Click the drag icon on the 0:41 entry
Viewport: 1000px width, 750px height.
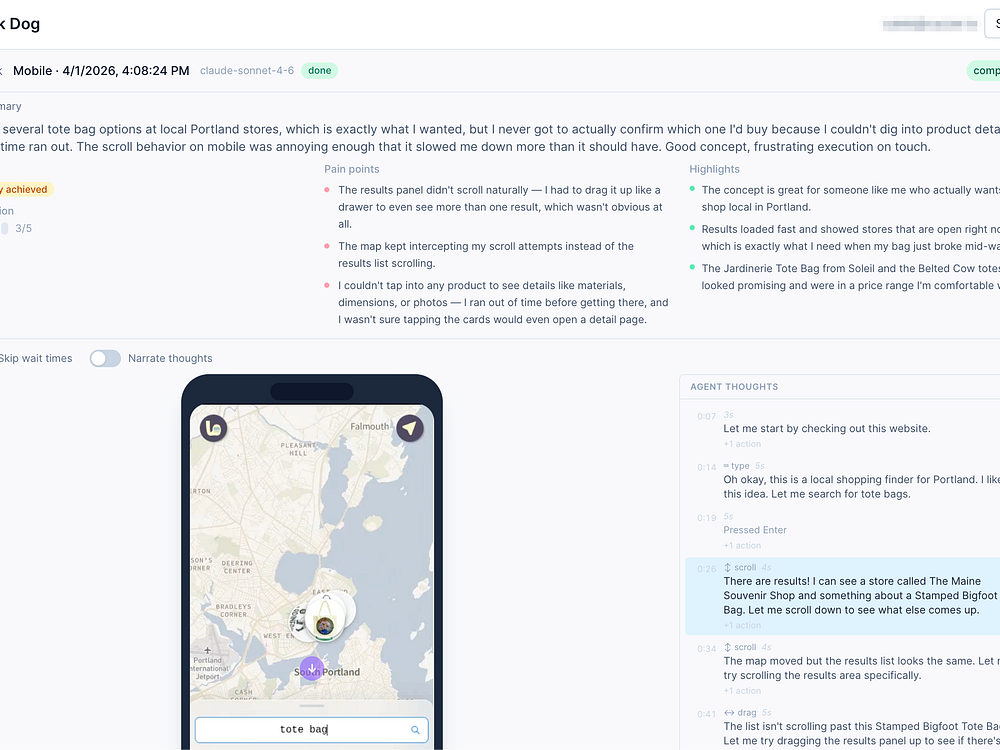point(729,712)
